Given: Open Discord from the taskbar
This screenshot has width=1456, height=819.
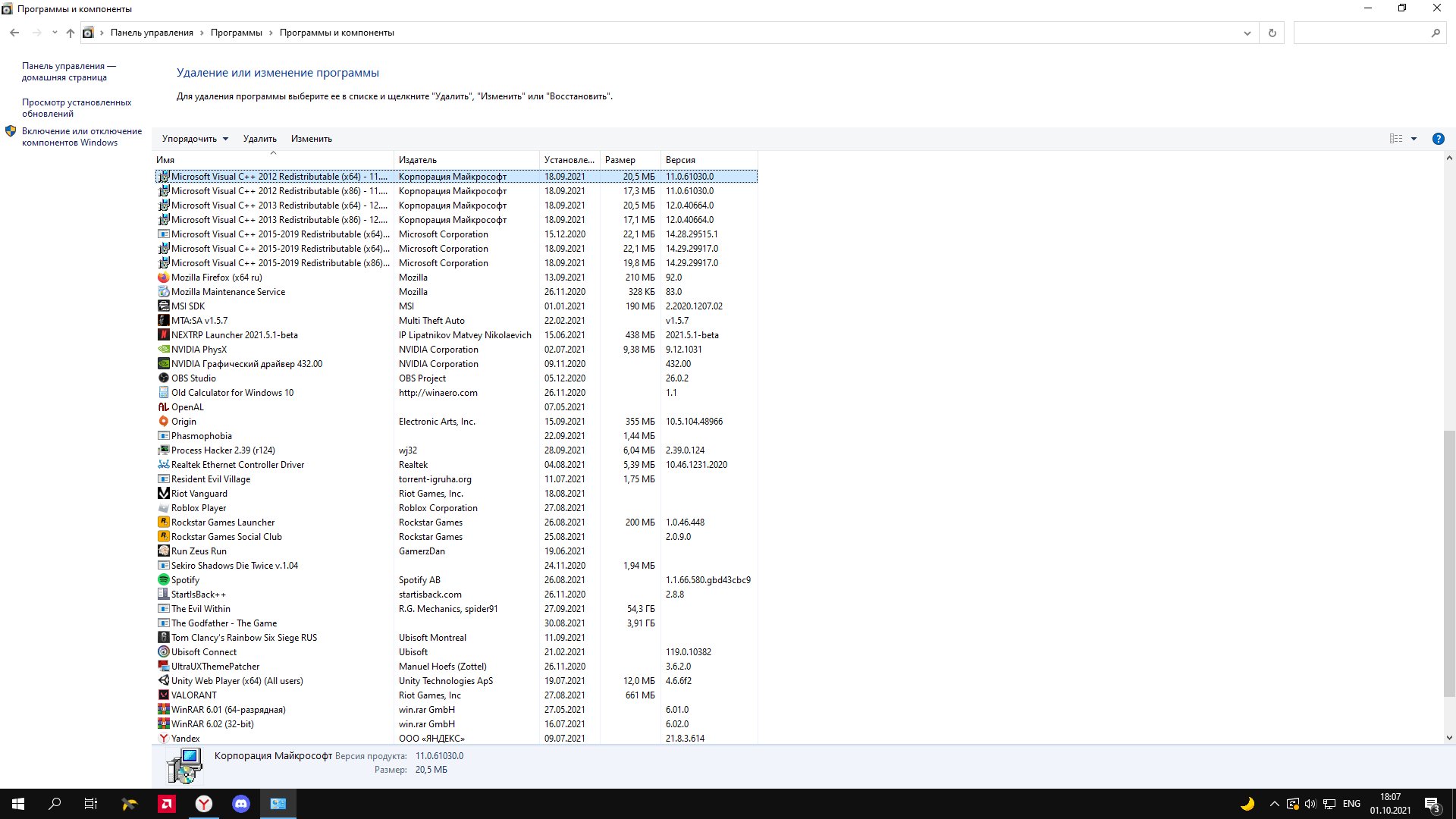Looking at the screenshot, I should [241, 804].
